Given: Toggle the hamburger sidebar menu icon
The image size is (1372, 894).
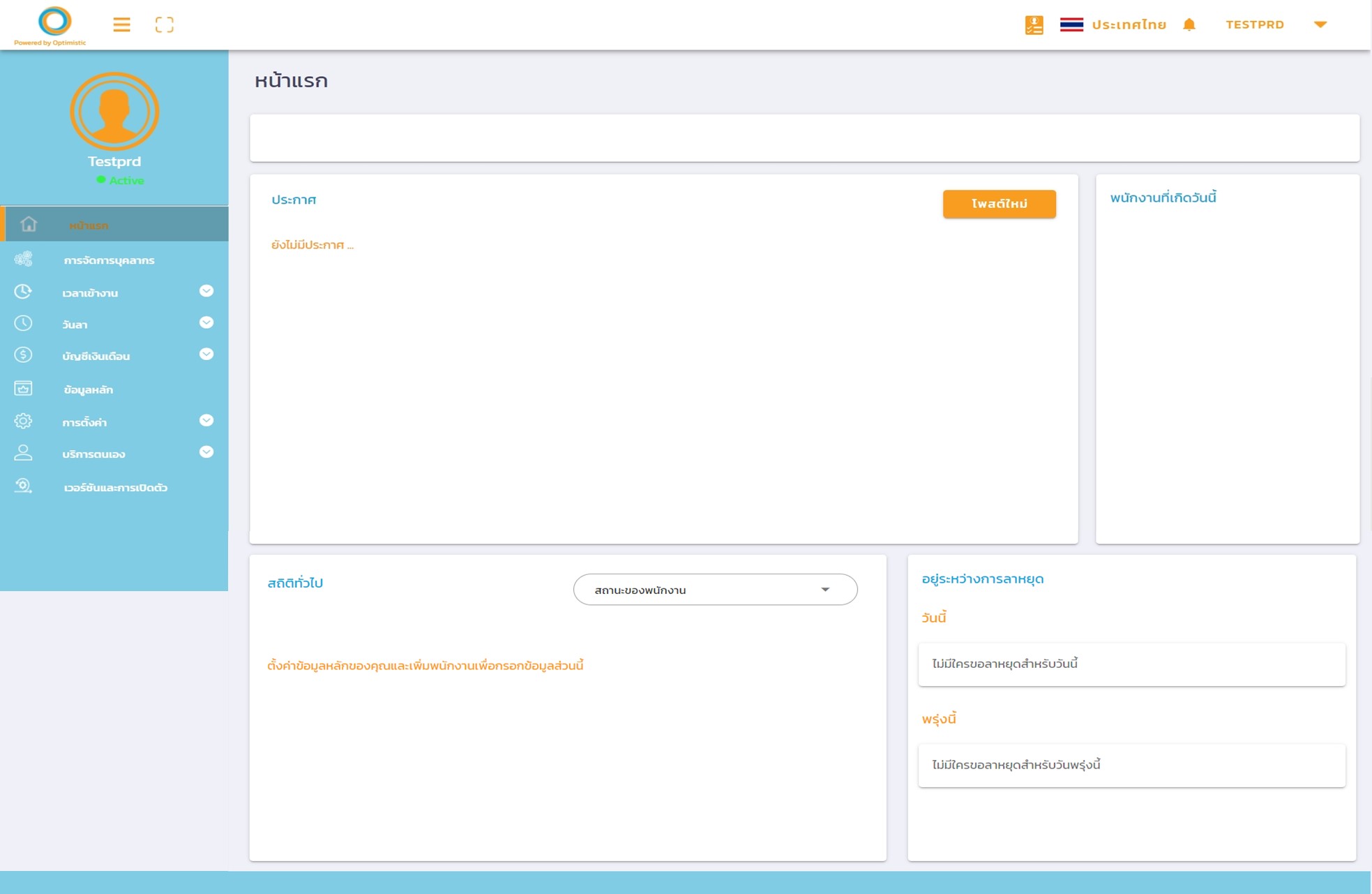Looking at the screenshot, I should (121, 25).
